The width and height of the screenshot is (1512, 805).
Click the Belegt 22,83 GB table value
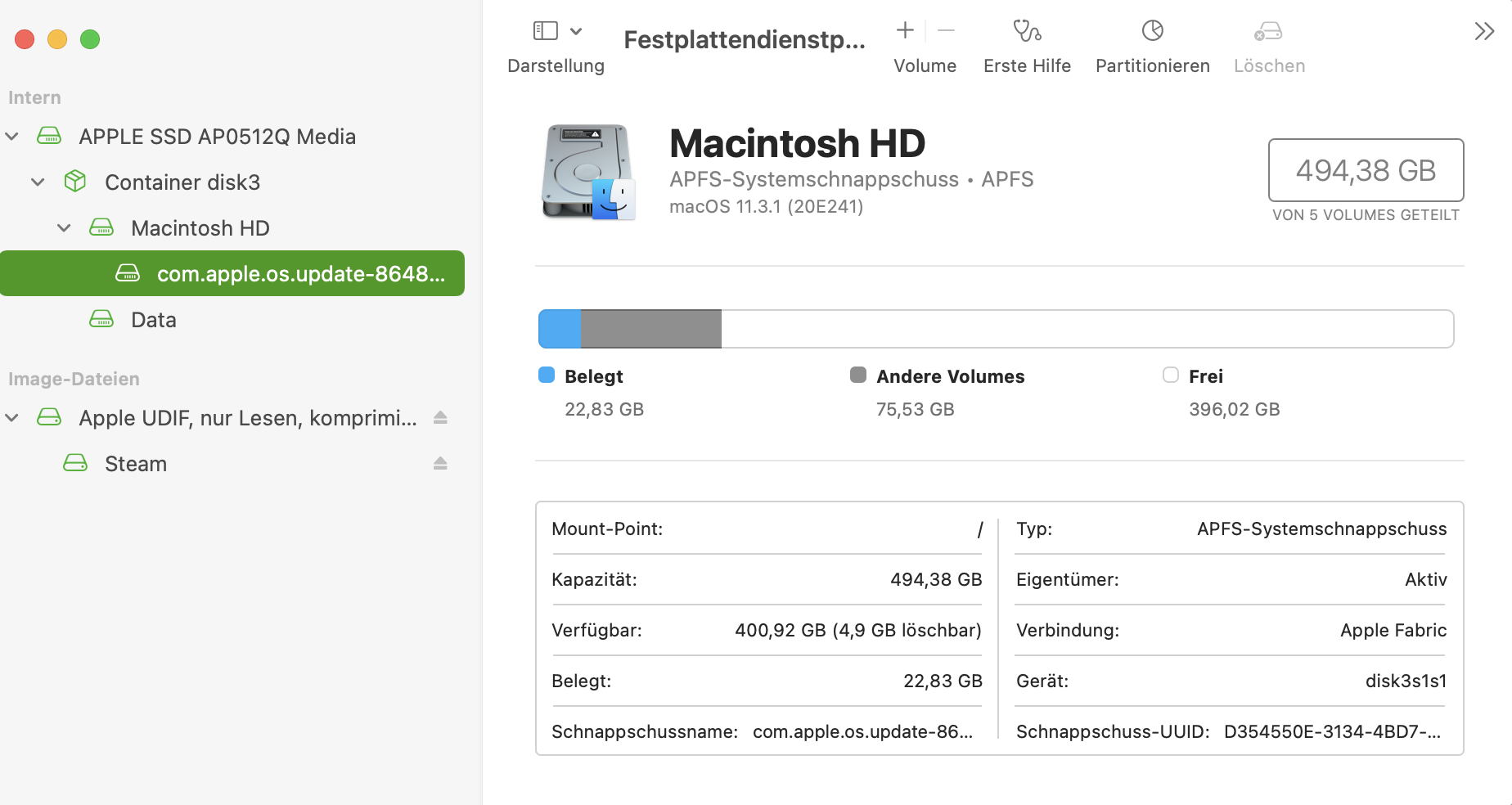click(x=943, y=681)
